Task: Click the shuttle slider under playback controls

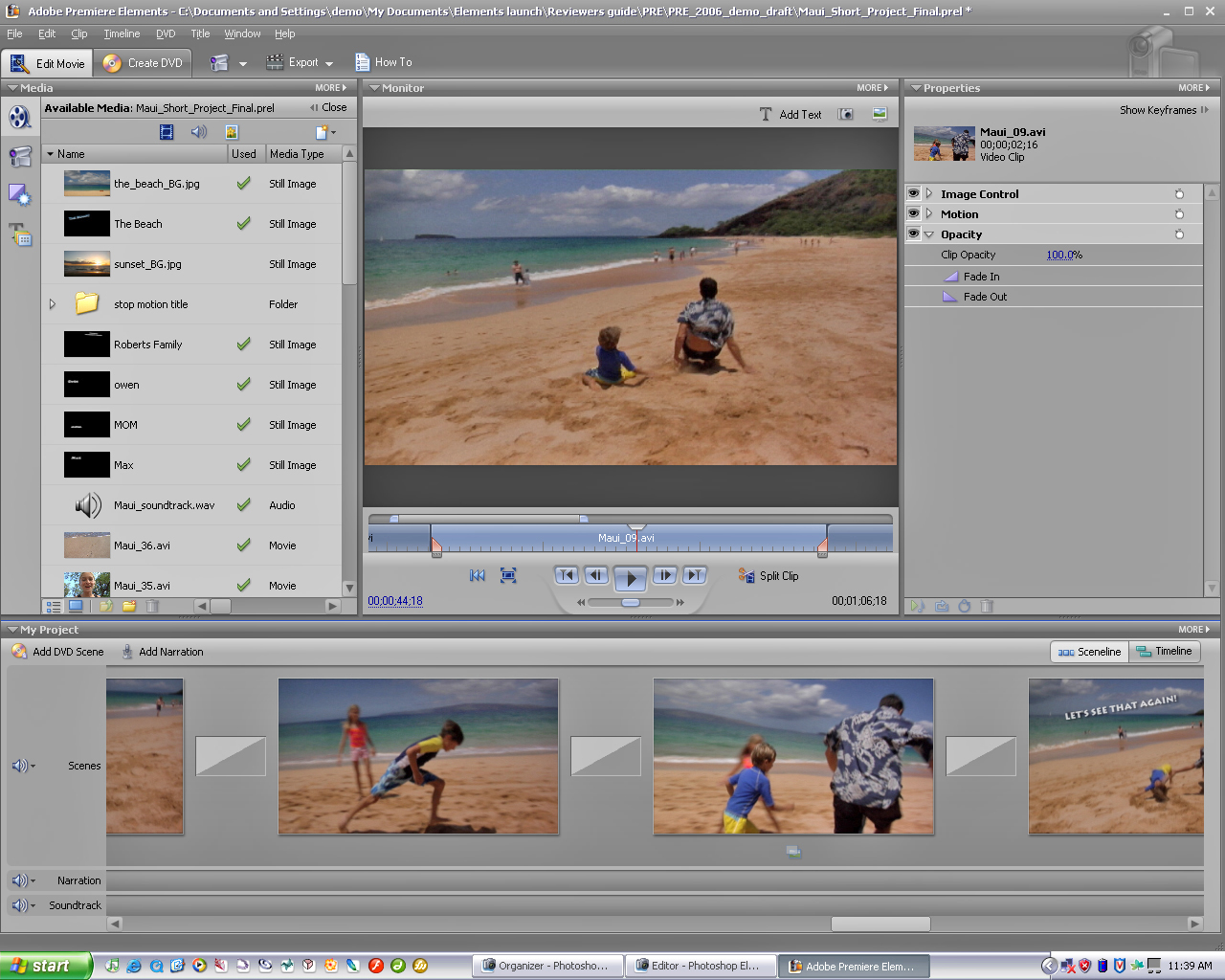Action: [x=631, y=602]
